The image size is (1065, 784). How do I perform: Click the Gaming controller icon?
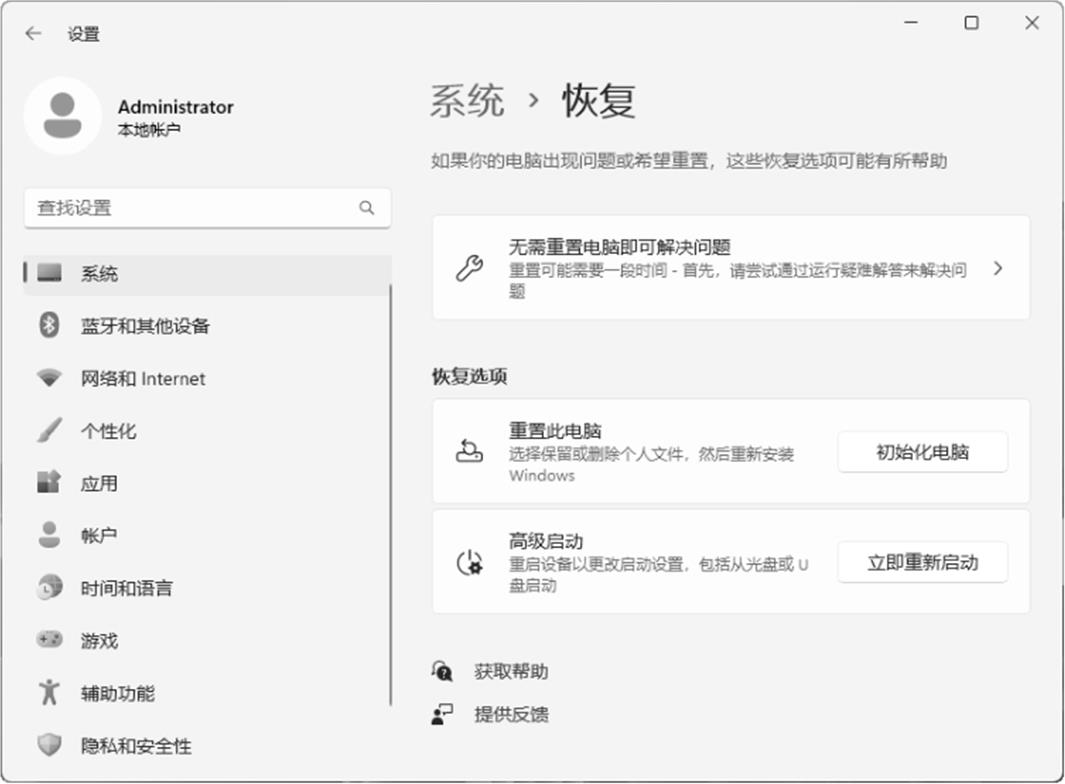(x=49, y=640)
